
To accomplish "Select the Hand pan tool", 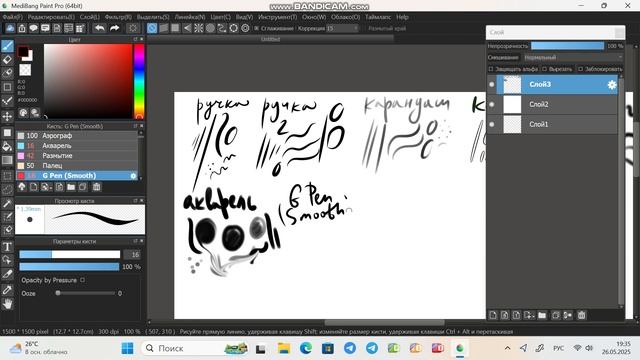I will coord(7,304).
